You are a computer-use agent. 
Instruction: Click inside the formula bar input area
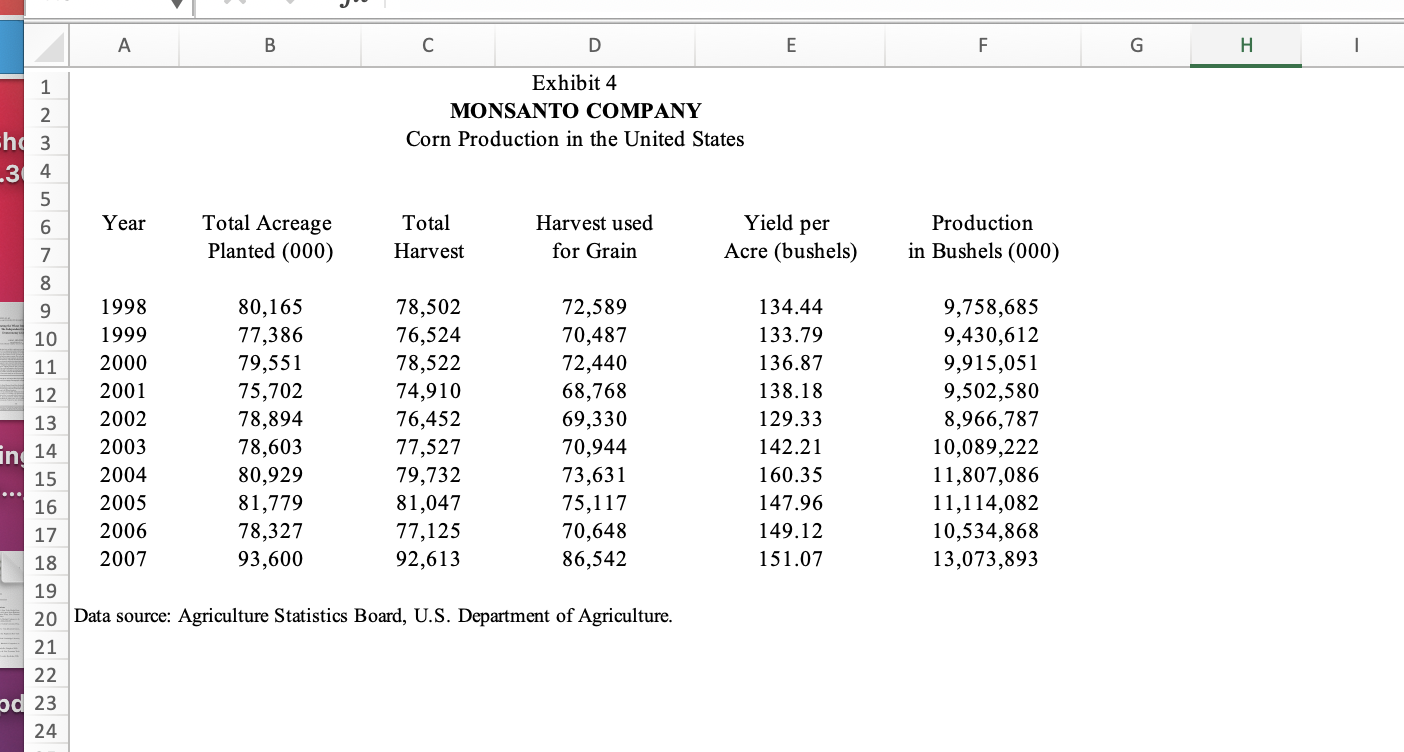(700, 5)
